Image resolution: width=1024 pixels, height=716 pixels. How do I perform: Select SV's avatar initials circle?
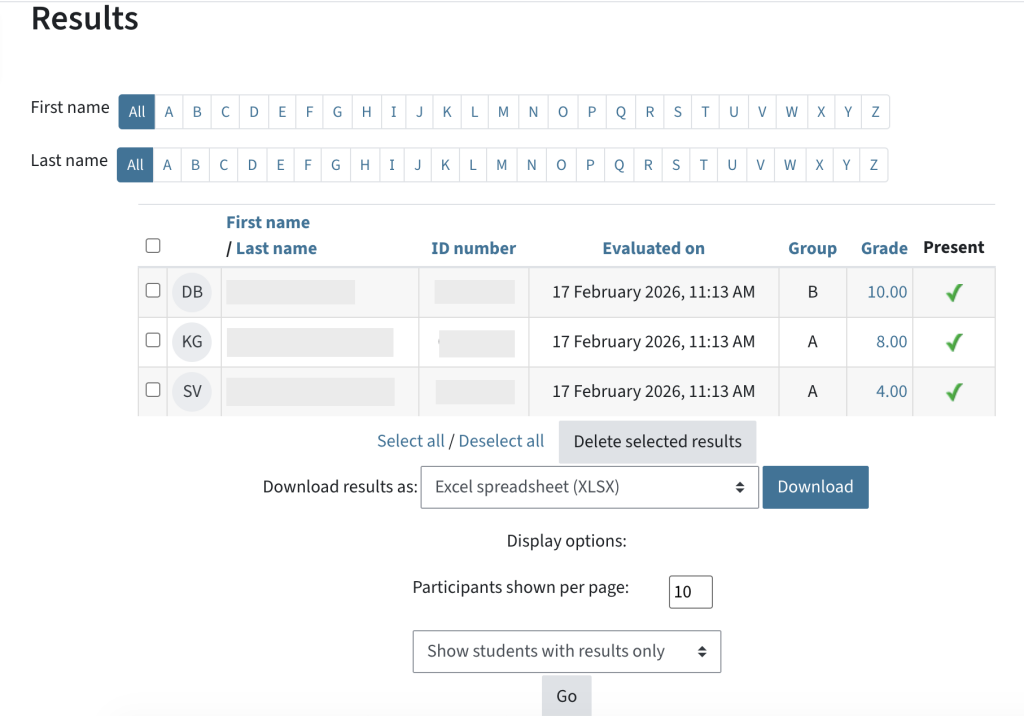coord(191,391)
